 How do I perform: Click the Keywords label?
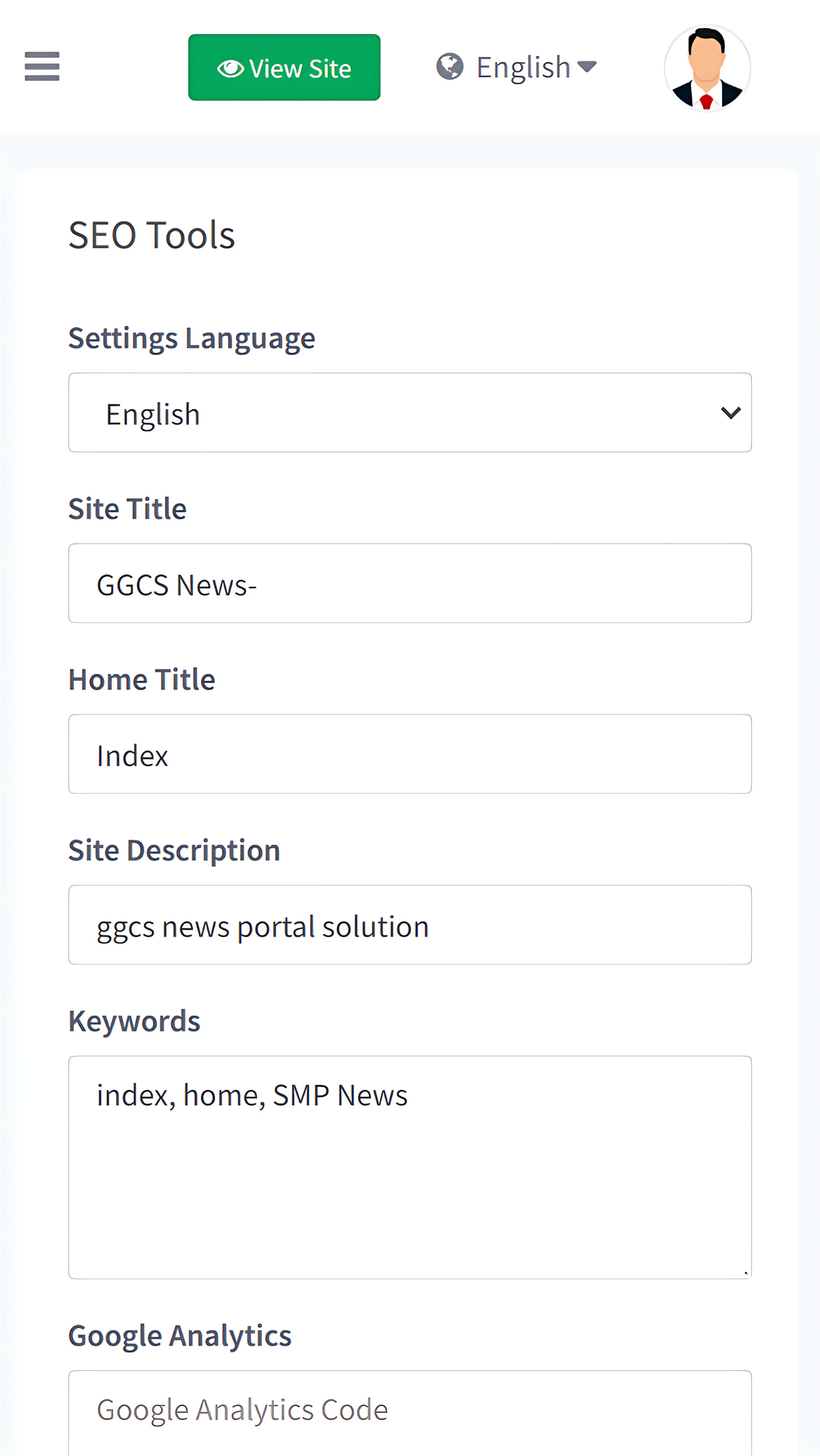tap(134, 1021)
